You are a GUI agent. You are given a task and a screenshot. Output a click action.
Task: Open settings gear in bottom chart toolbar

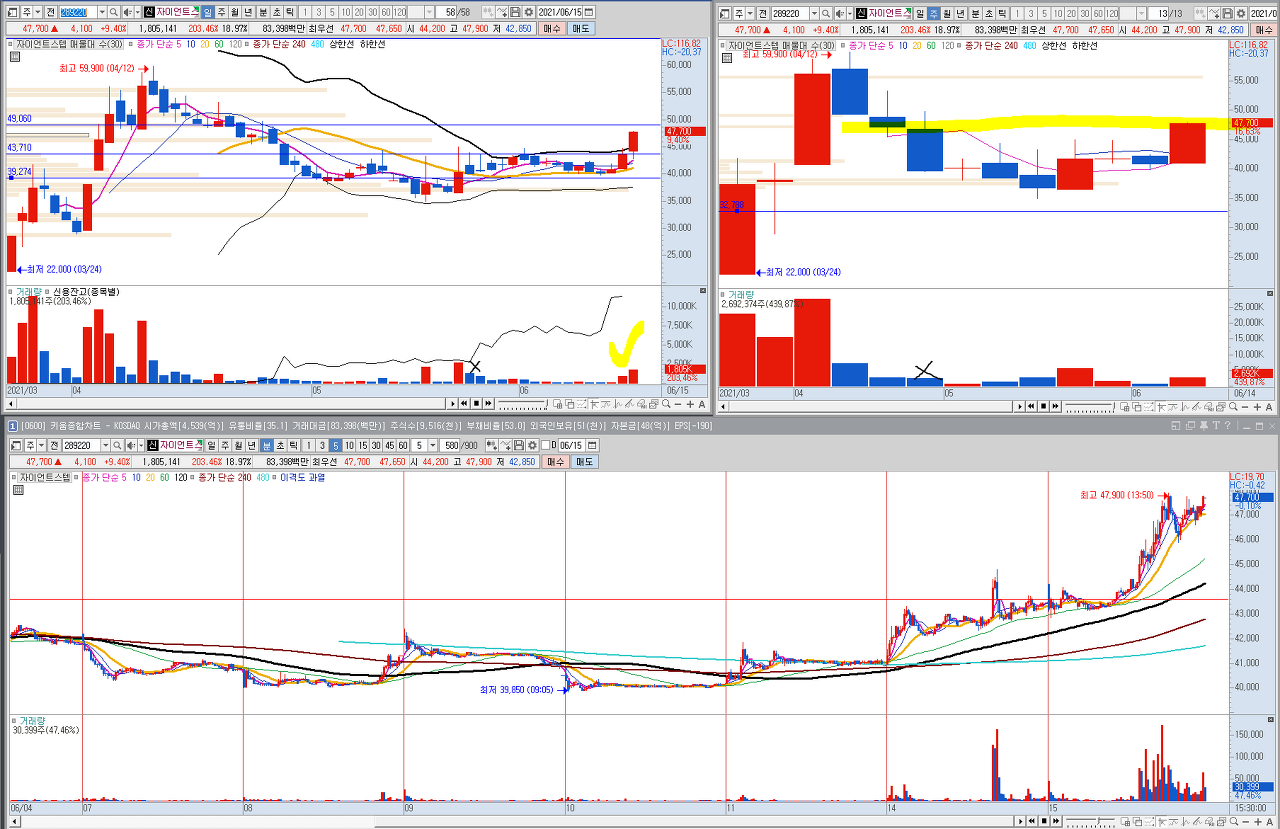(532, 444)
